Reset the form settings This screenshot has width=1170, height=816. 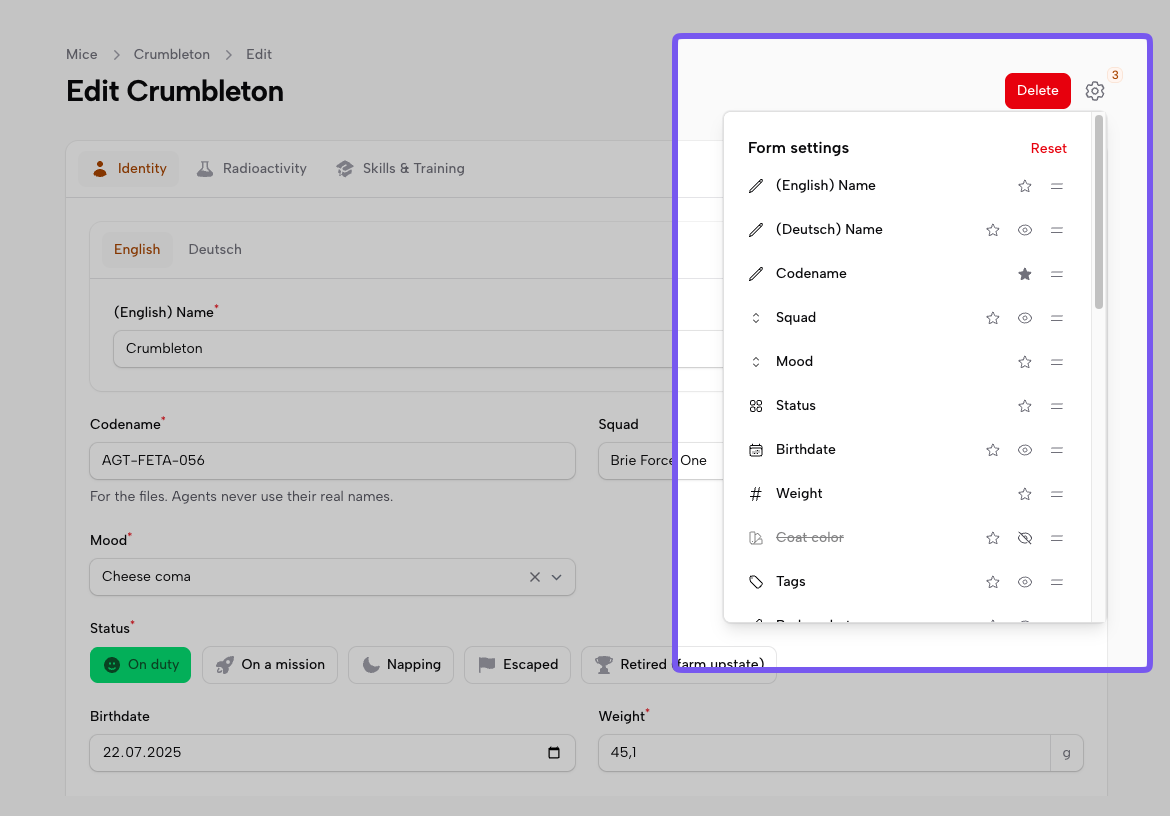coord(1048,148)
